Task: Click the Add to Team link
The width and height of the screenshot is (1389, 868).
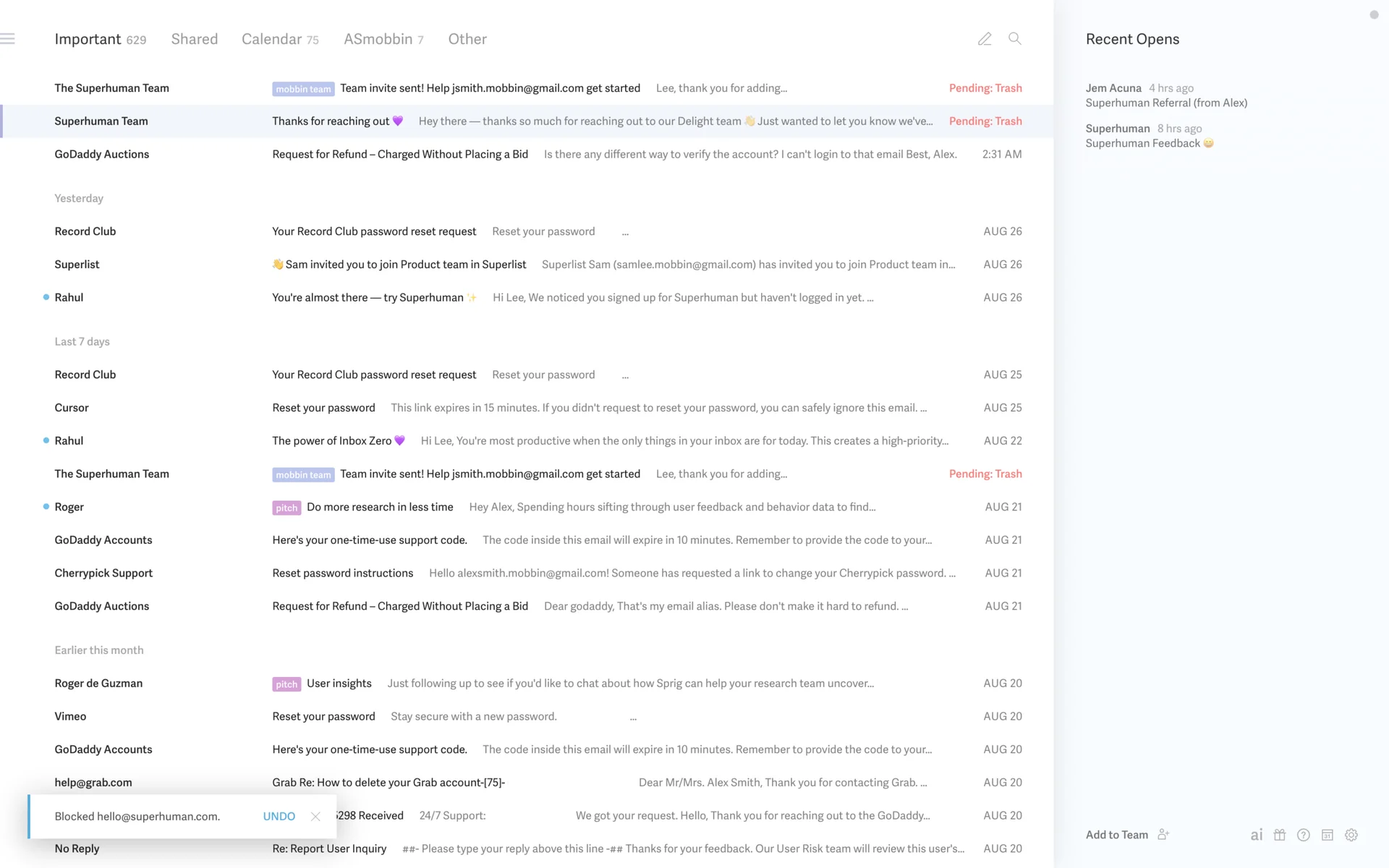Action: tap(1116, 835)
